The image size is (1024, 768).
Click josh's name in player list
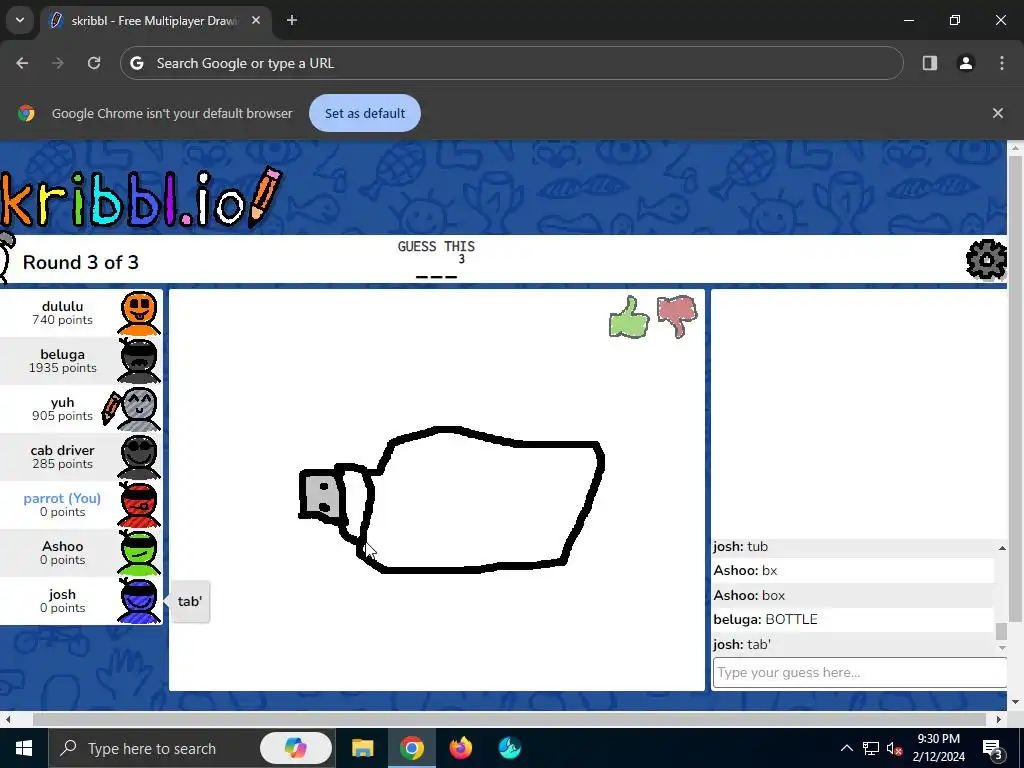tap(62, 594)
